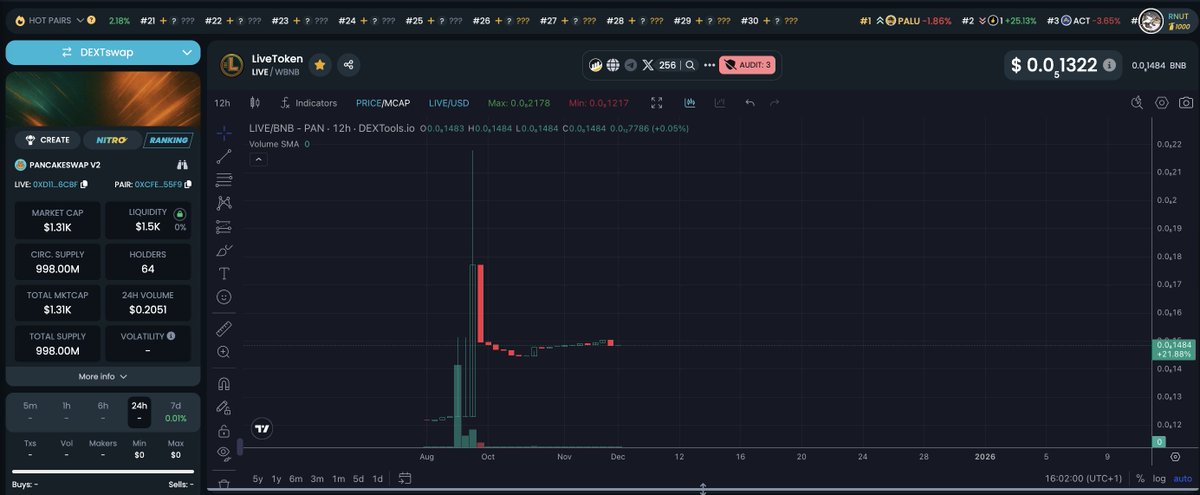Select the crosshair cursor tool
The image size is (1200, 495).
224,132
